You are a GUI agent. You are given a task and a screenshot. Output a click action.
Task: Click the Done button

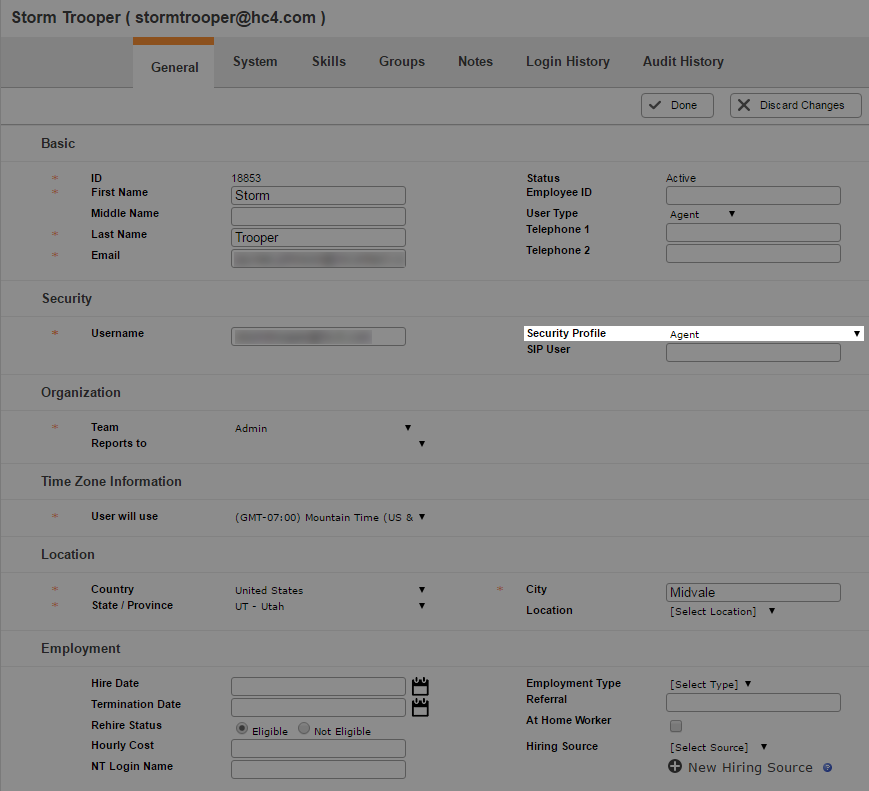676,105
